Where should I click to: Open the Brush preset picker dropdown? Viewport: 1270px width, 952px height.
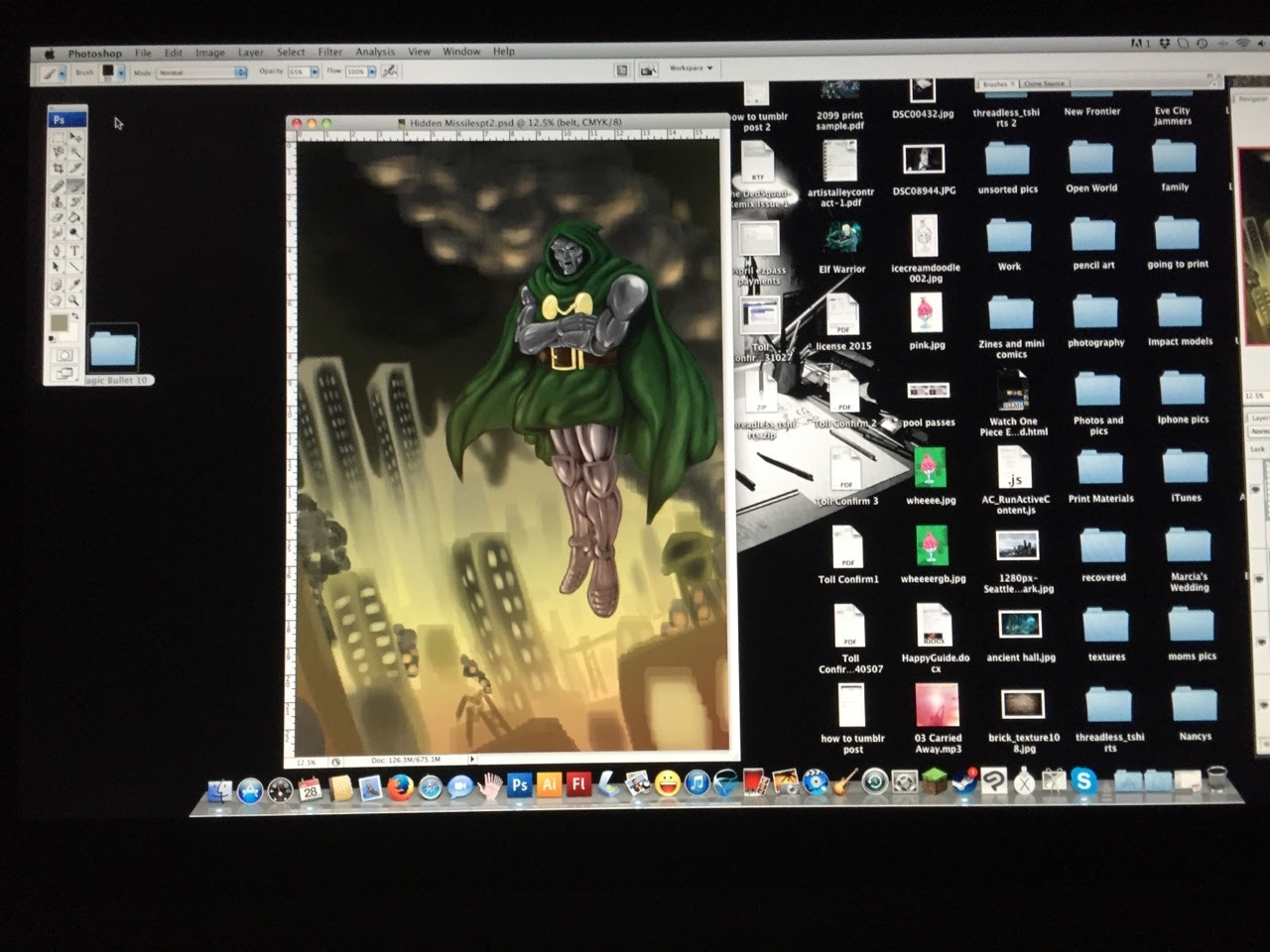121,72
